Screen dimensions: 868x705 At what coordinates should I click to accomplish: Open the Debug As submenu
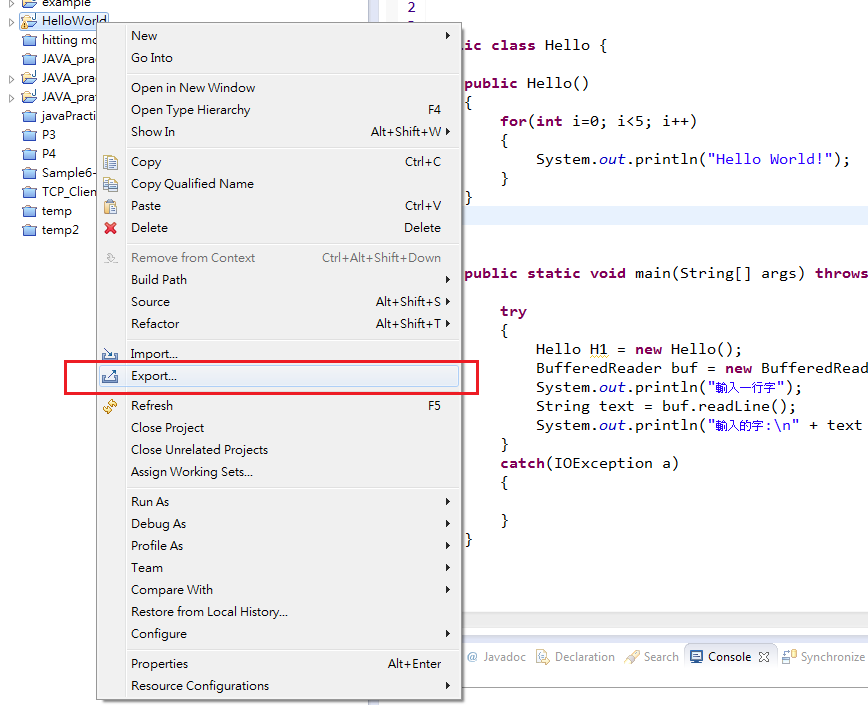pos(293,524)
